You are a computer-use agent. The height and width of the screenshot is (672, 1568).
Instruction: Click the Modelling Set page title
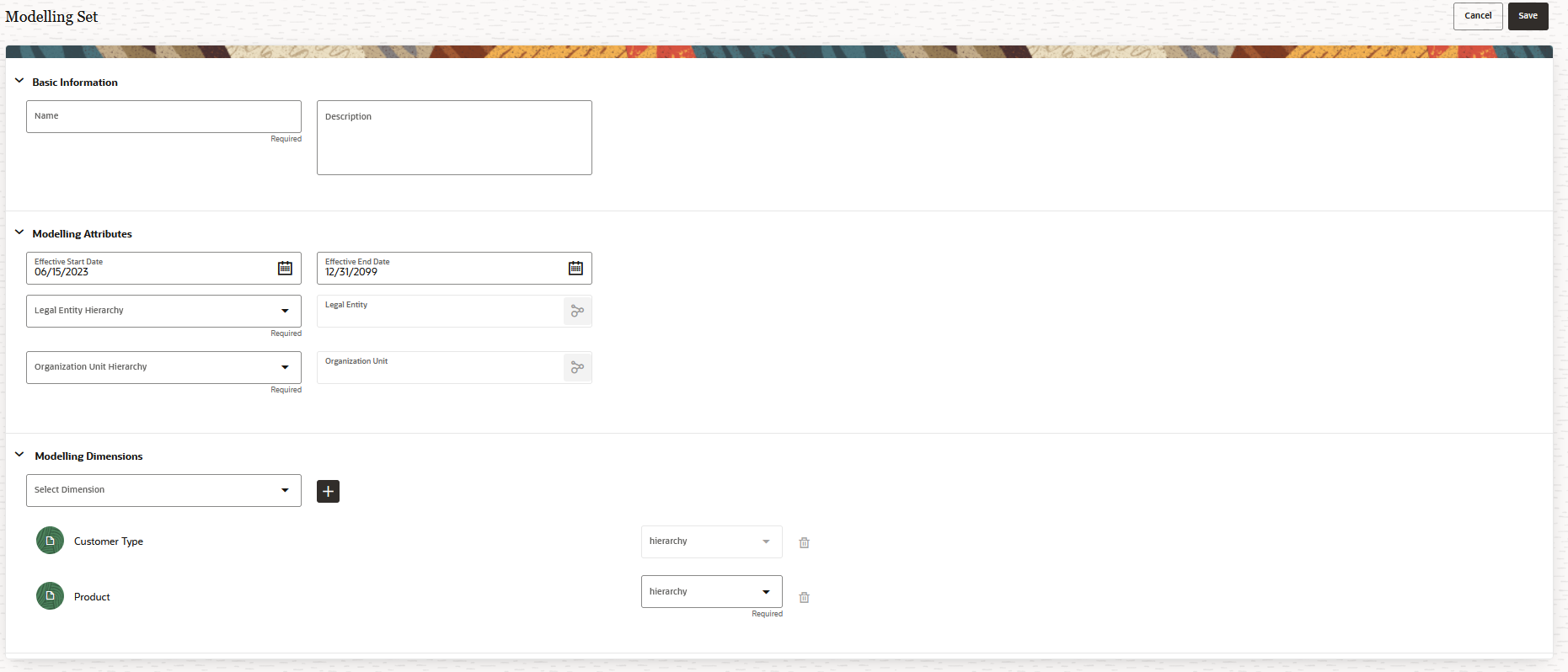click(51, 16)
